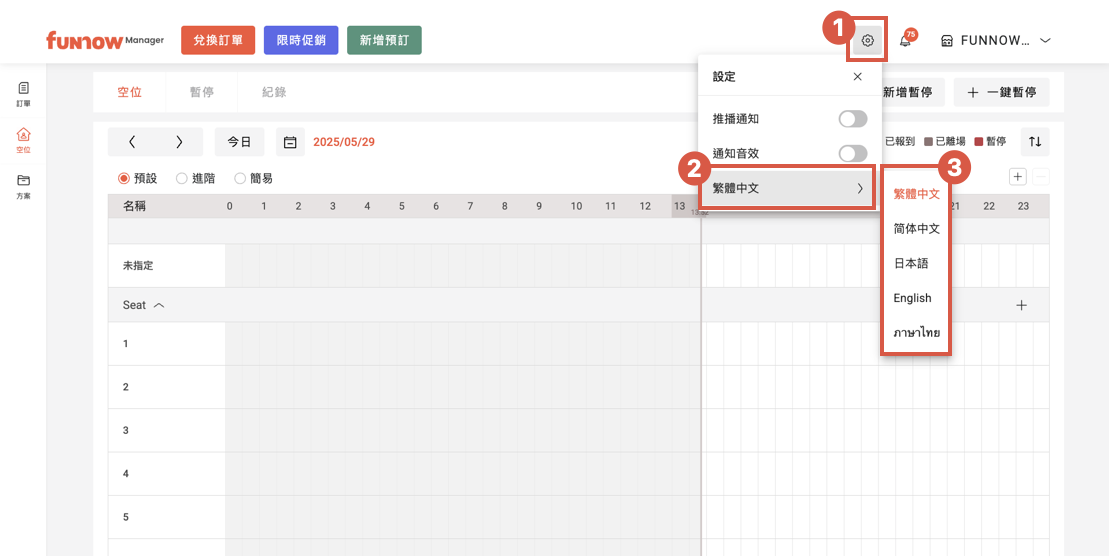Screen dimensions: 1110x556
Task: Close the 設定 settings panel
Action: tap(857, 77)
